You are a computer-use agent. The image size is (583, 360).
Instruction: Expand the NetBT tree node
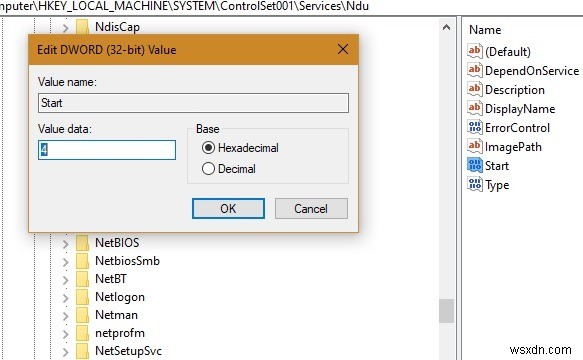coord(65,280)
